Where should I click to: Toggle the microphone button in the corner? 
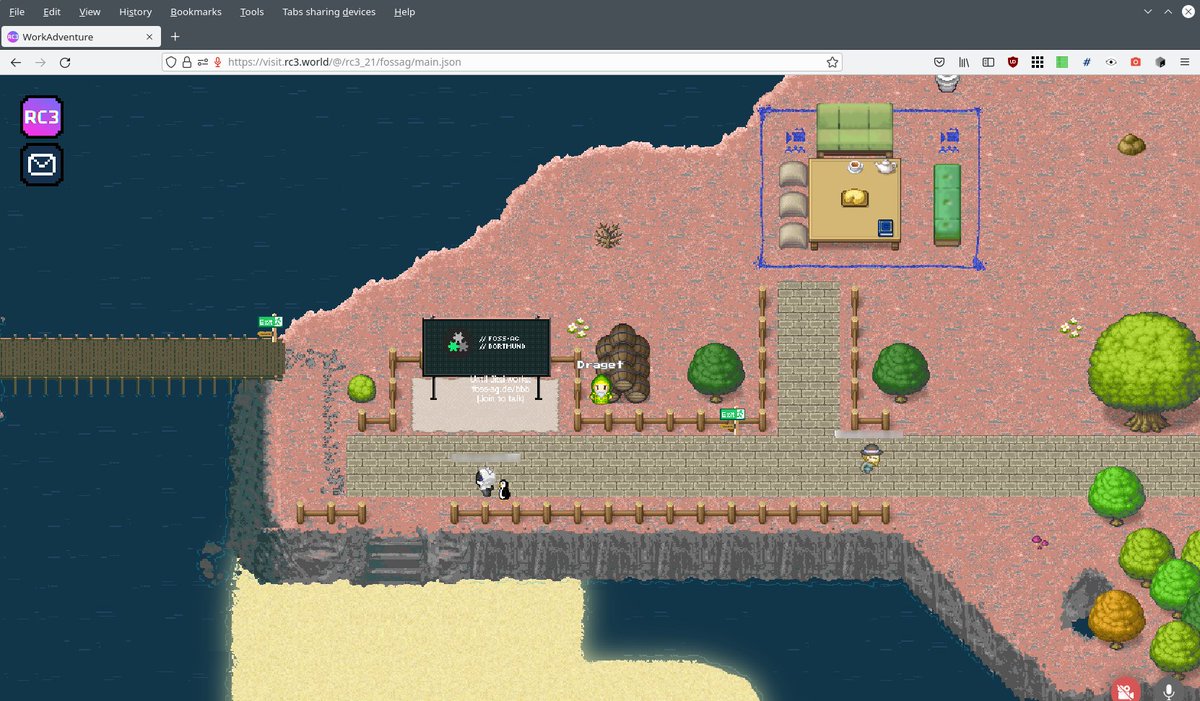tap(1169, 691)
